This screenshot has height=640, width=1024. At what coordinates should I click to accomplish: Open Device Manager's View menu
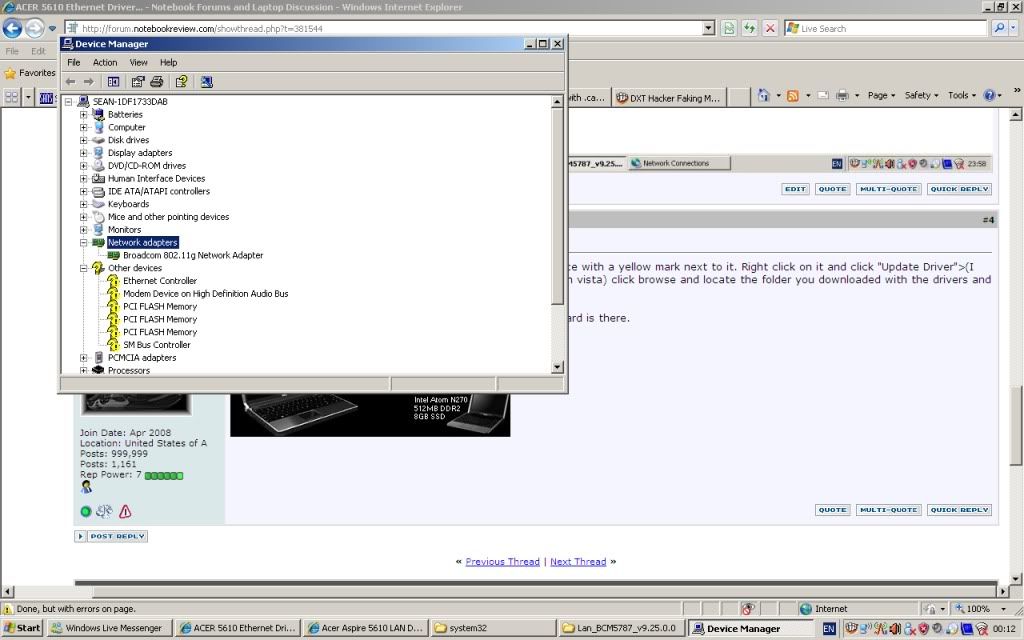coord(138,63)
